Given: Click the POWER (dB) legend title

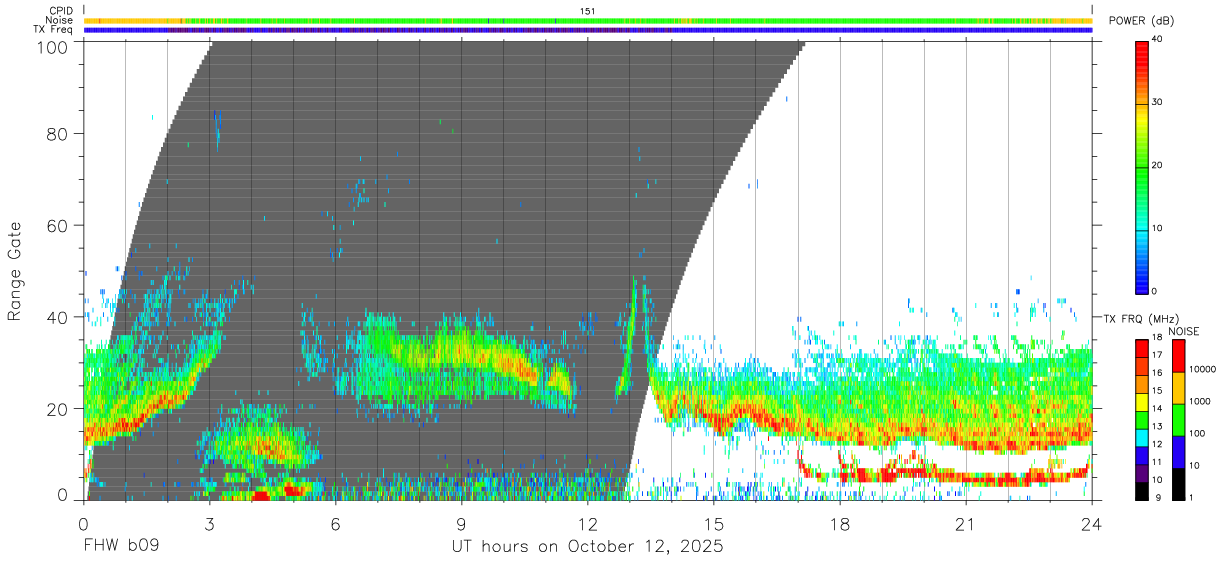Looking at the screenshot, I should click(x=1143, y=21).
